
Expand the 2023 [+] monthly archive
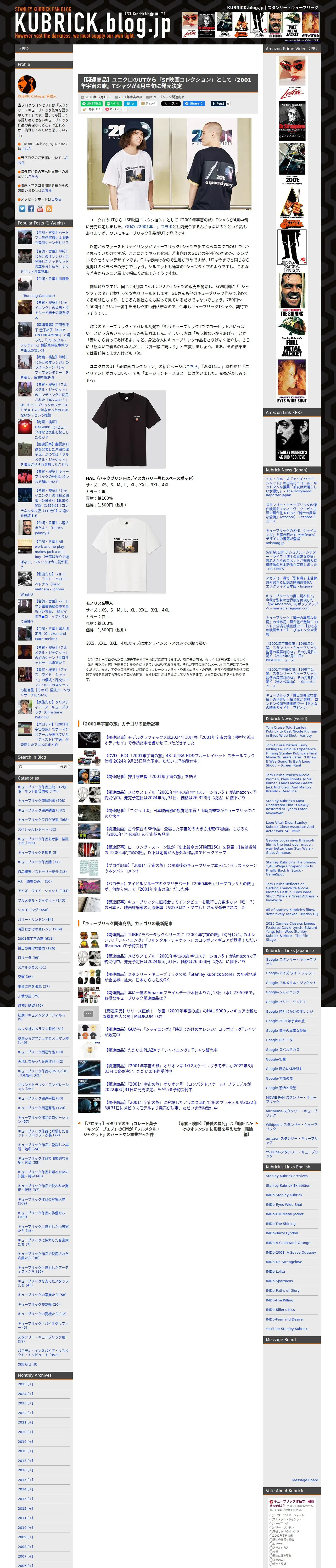pyautogui.click(x=26, y=1403)
